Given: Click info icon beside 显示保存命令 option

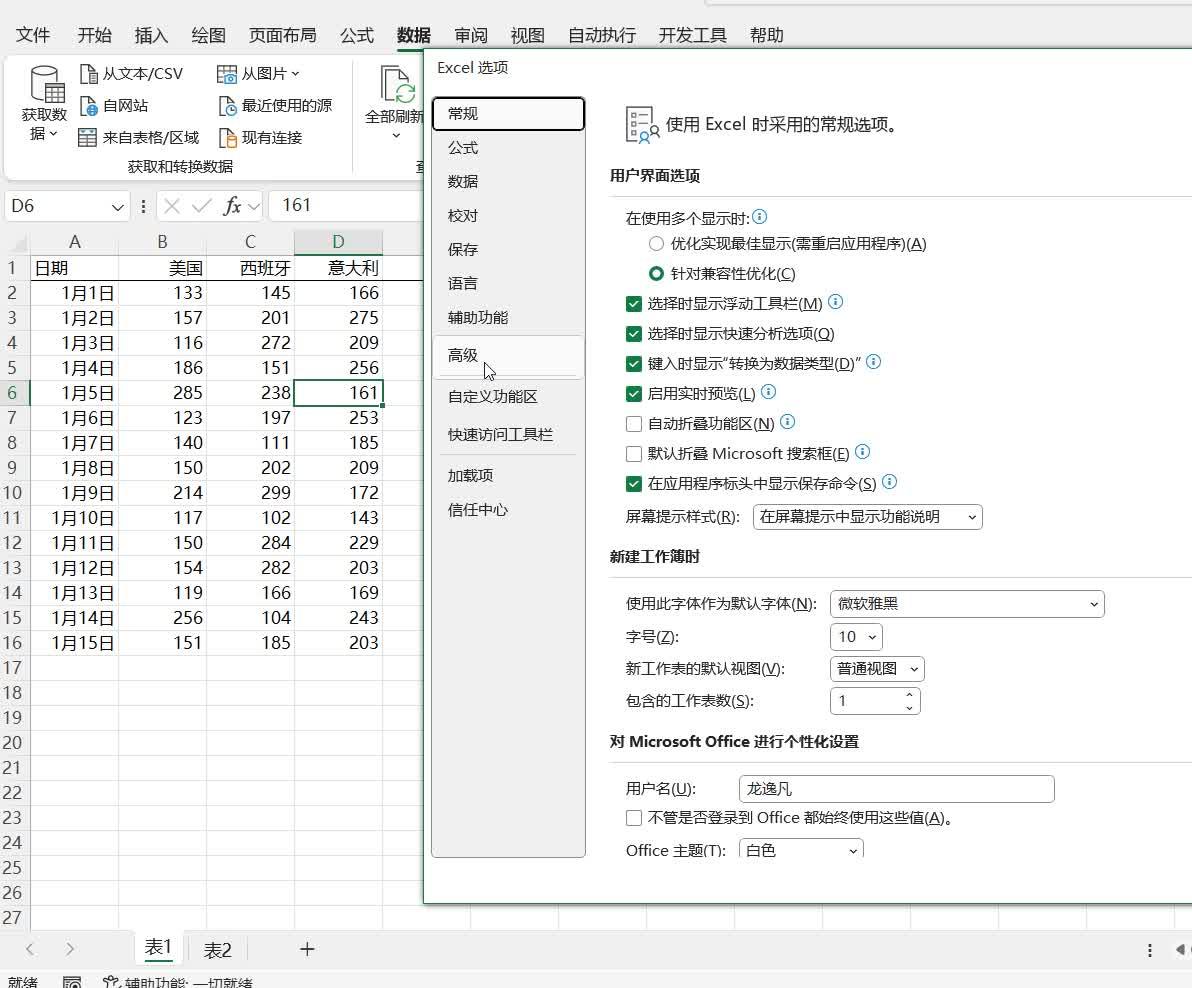Looking at the screenshot, I should tap(889, 482).
